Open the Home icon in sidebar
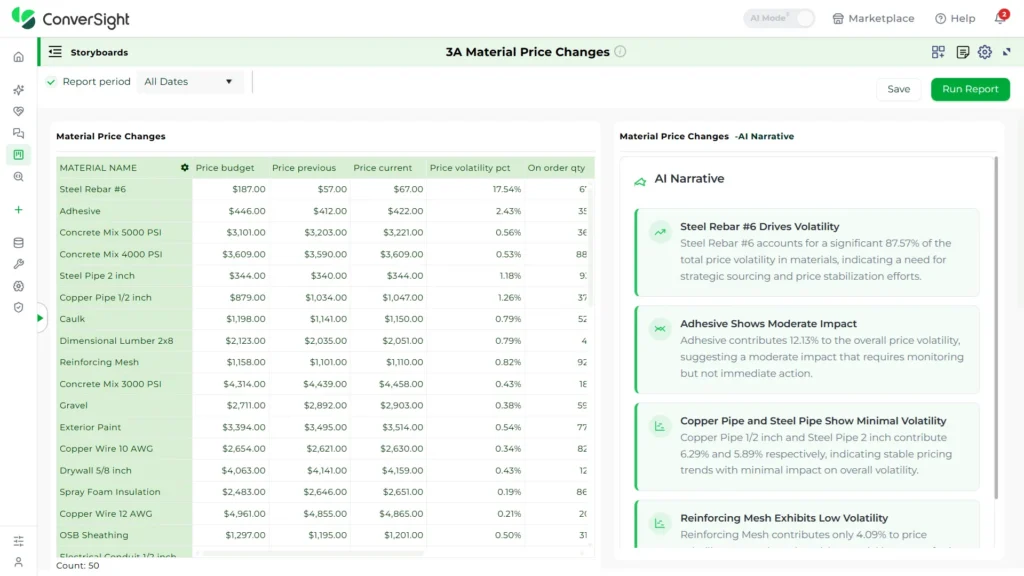Image resolution: width=1024 pixels, height=576 pixels. pos(18,57)
